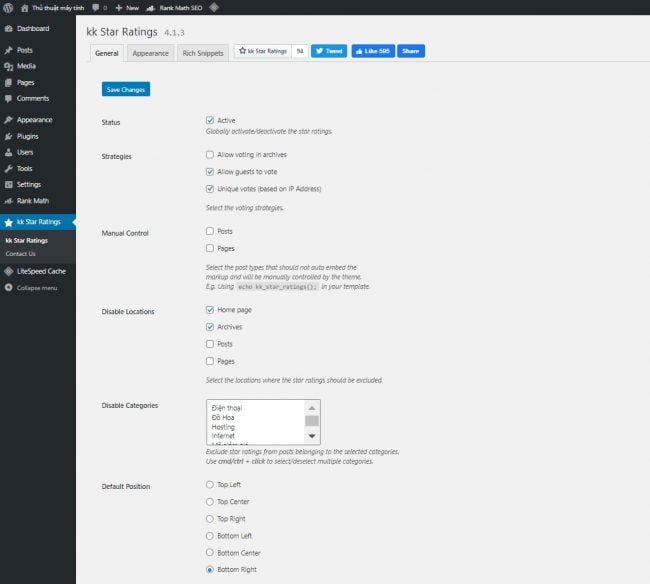Check Posts under Manual Control
This screenshot has width=650, height=584.
click(x=210, y=231)
